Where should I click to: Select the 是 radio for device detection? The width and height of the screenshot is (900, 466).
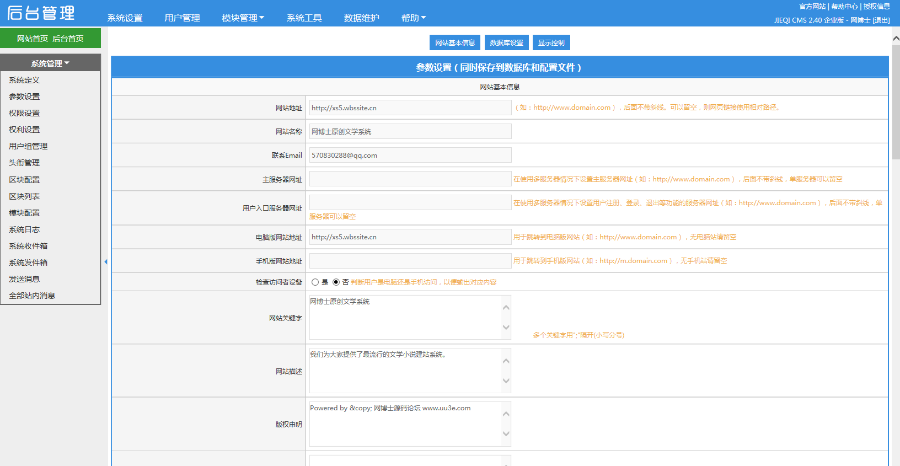click(315, 282)
